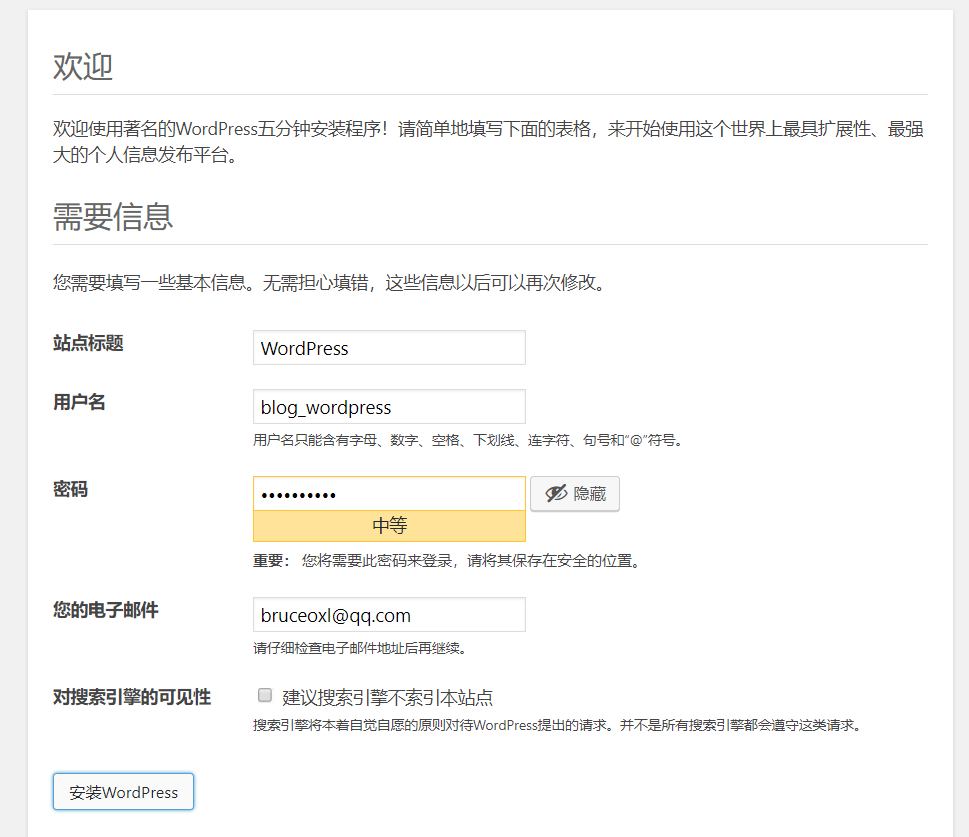Image resolution: width=969 pixels, height=837 pixels.
Task: Click the welcome paragraph about WordPress五分钟安装程序
Action: pos(488,142)
